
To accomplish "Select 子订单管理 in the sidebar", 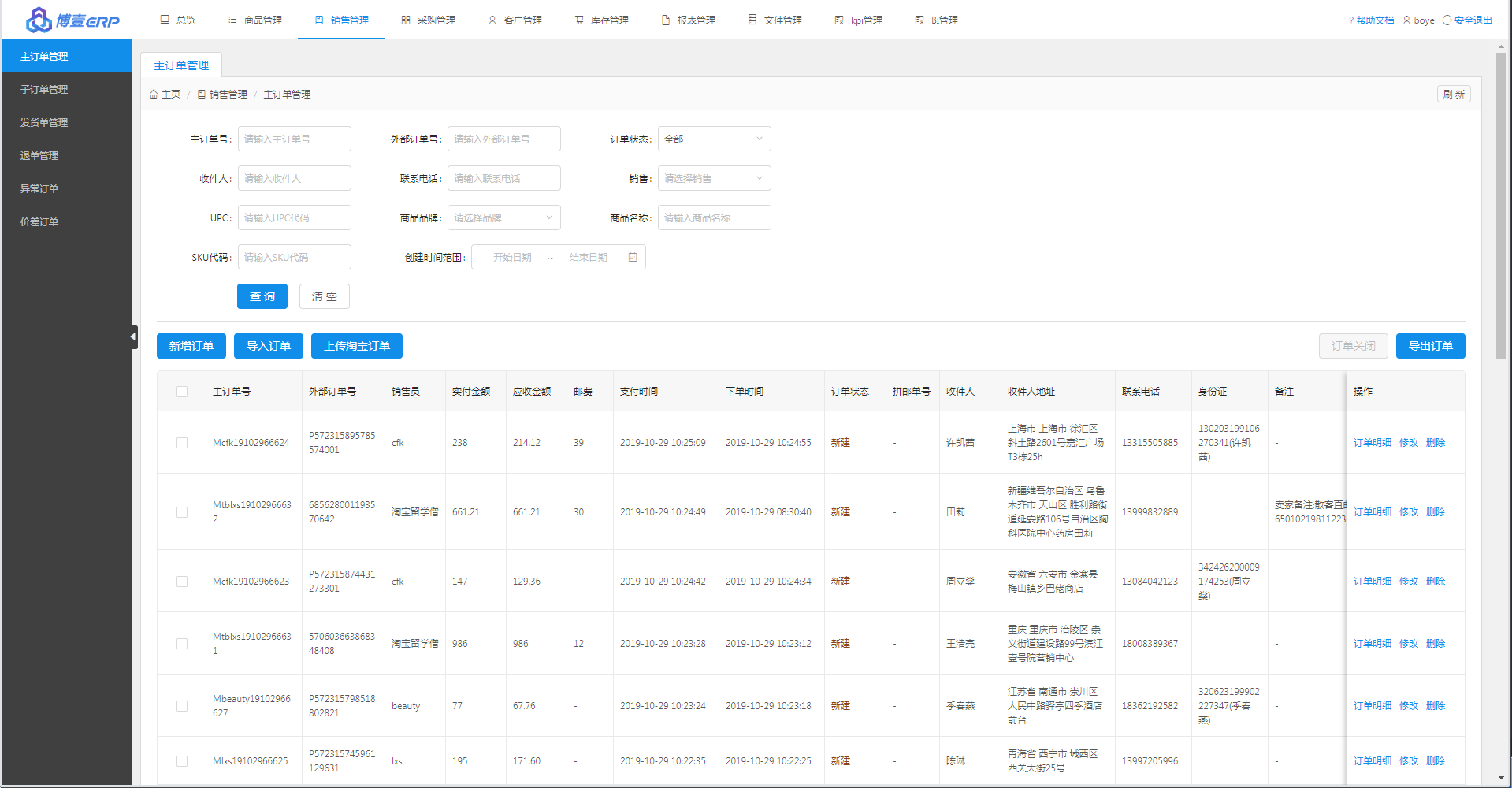I will click(66, 89).
